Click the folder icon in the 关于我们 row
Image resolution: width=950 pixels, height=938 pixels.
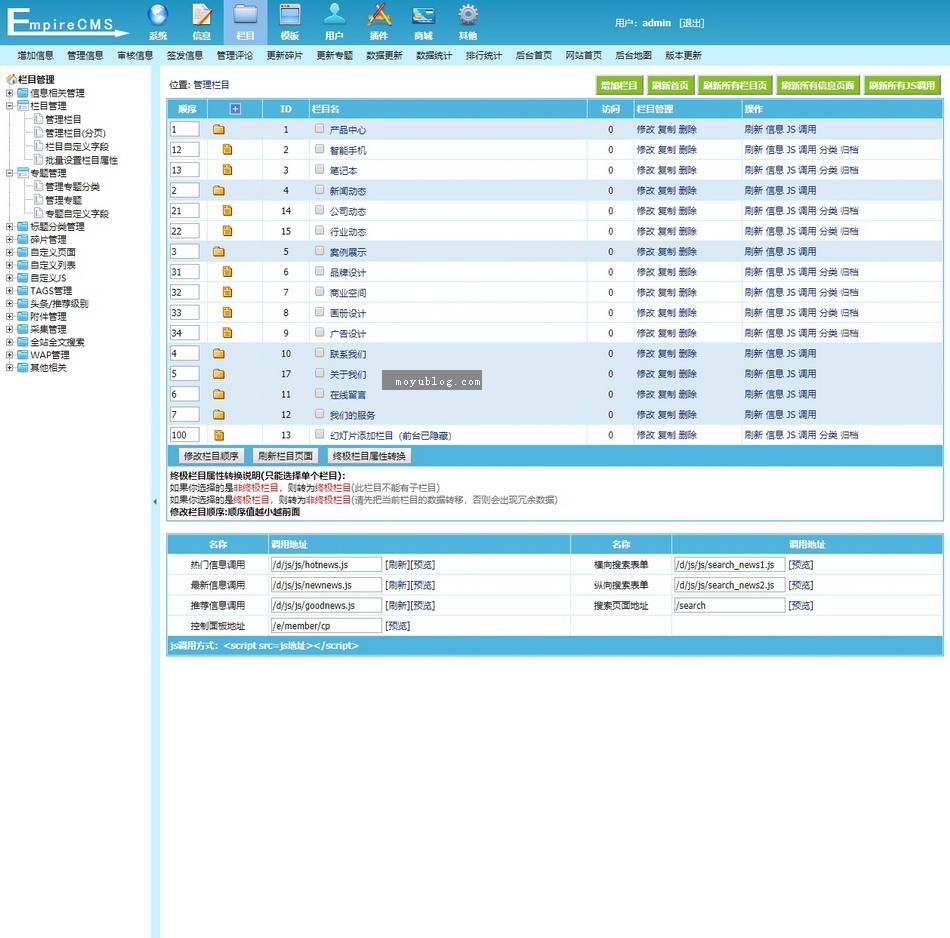219,374
